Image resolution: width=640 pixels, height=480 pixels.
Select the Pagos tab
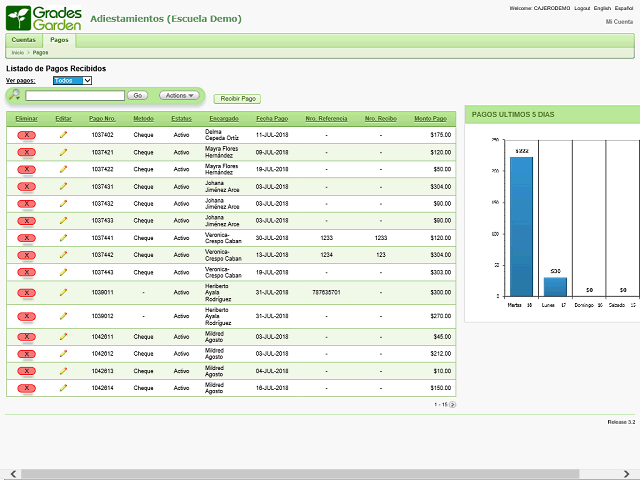point(59,40)
